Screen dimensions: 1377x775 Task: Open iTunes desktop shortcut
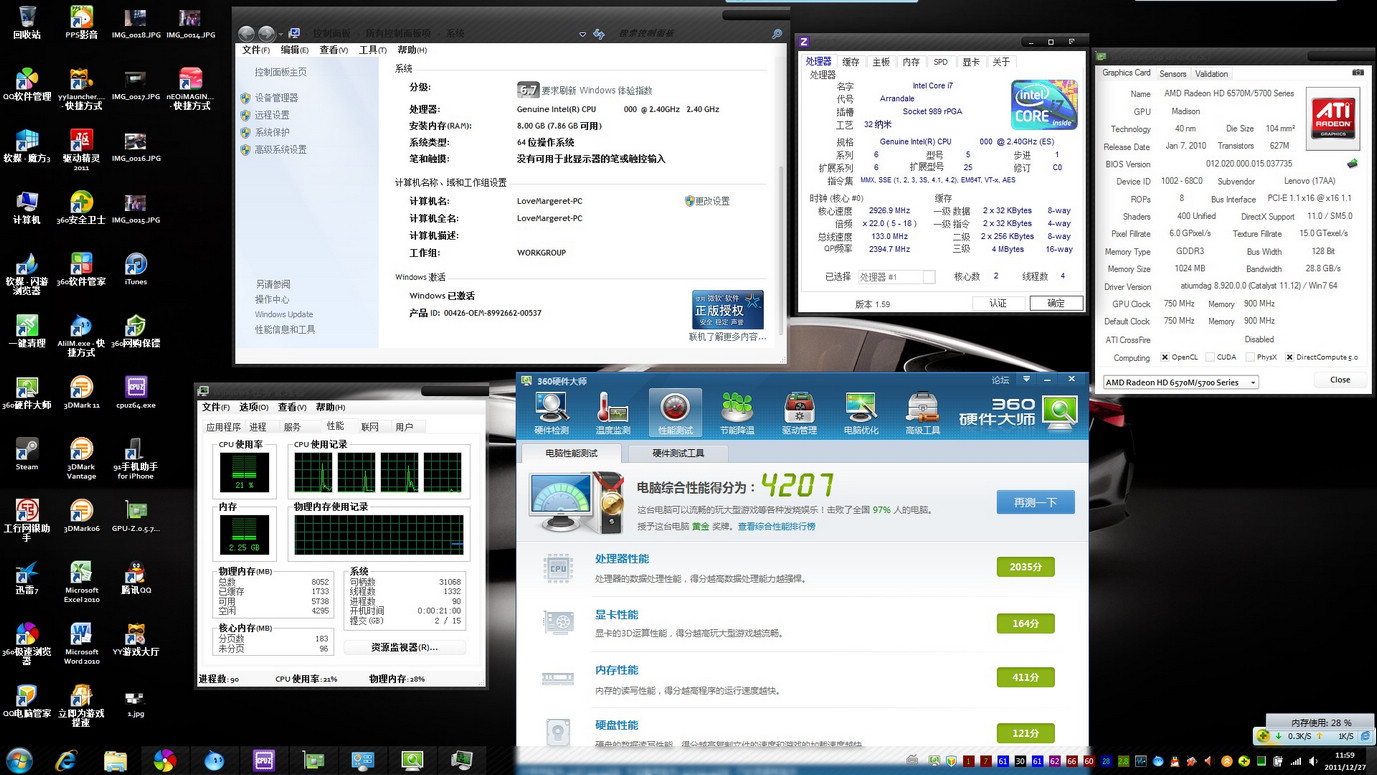pos(136,269)
